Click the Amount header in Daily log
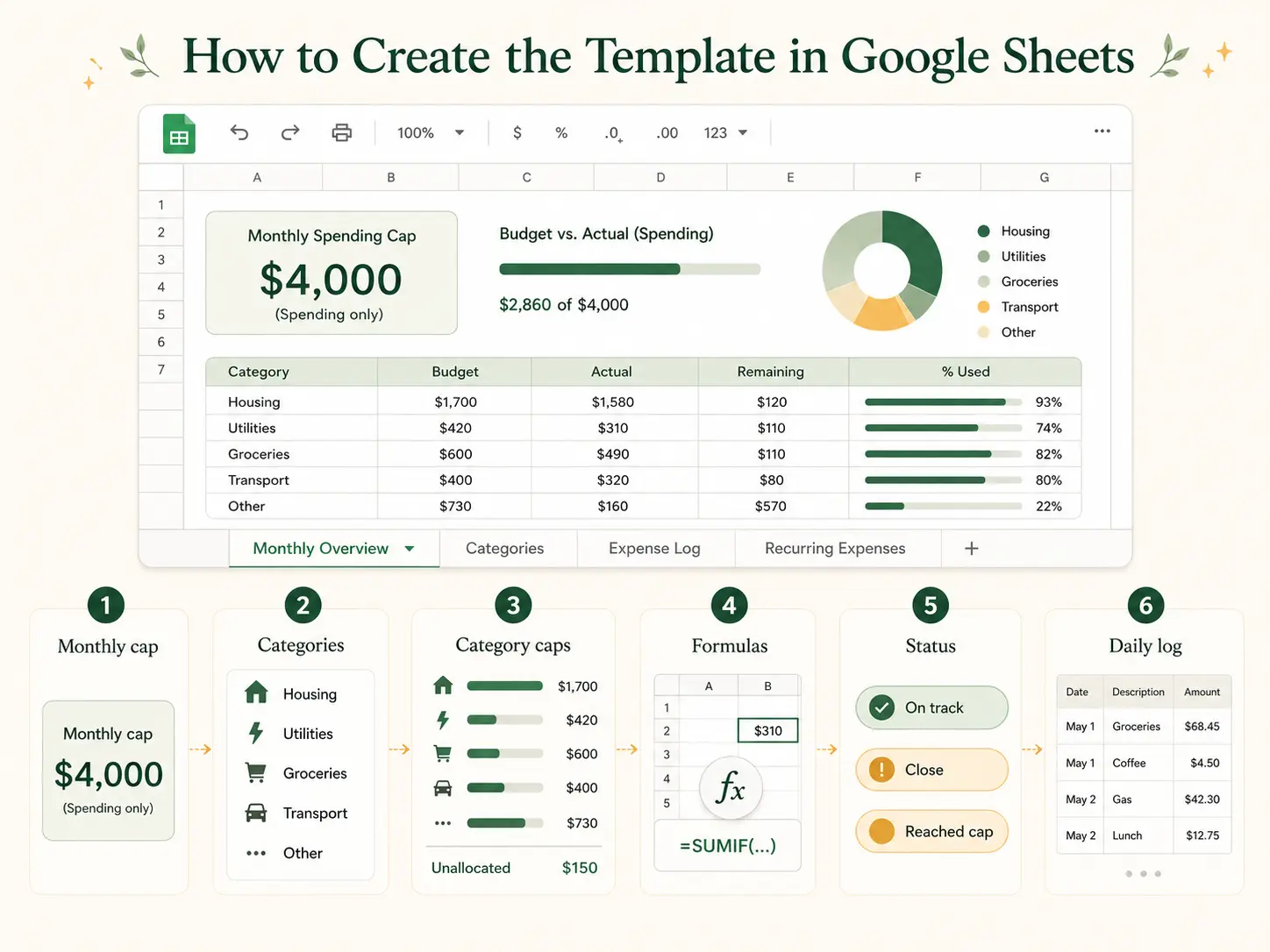 click(1202, 692)
